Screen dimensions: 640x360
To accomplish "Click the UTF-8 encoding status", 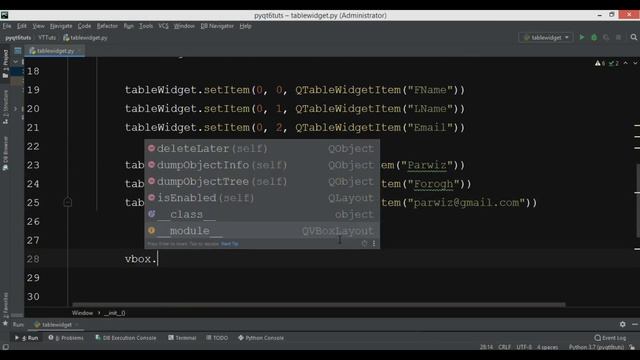I will 524,347.
